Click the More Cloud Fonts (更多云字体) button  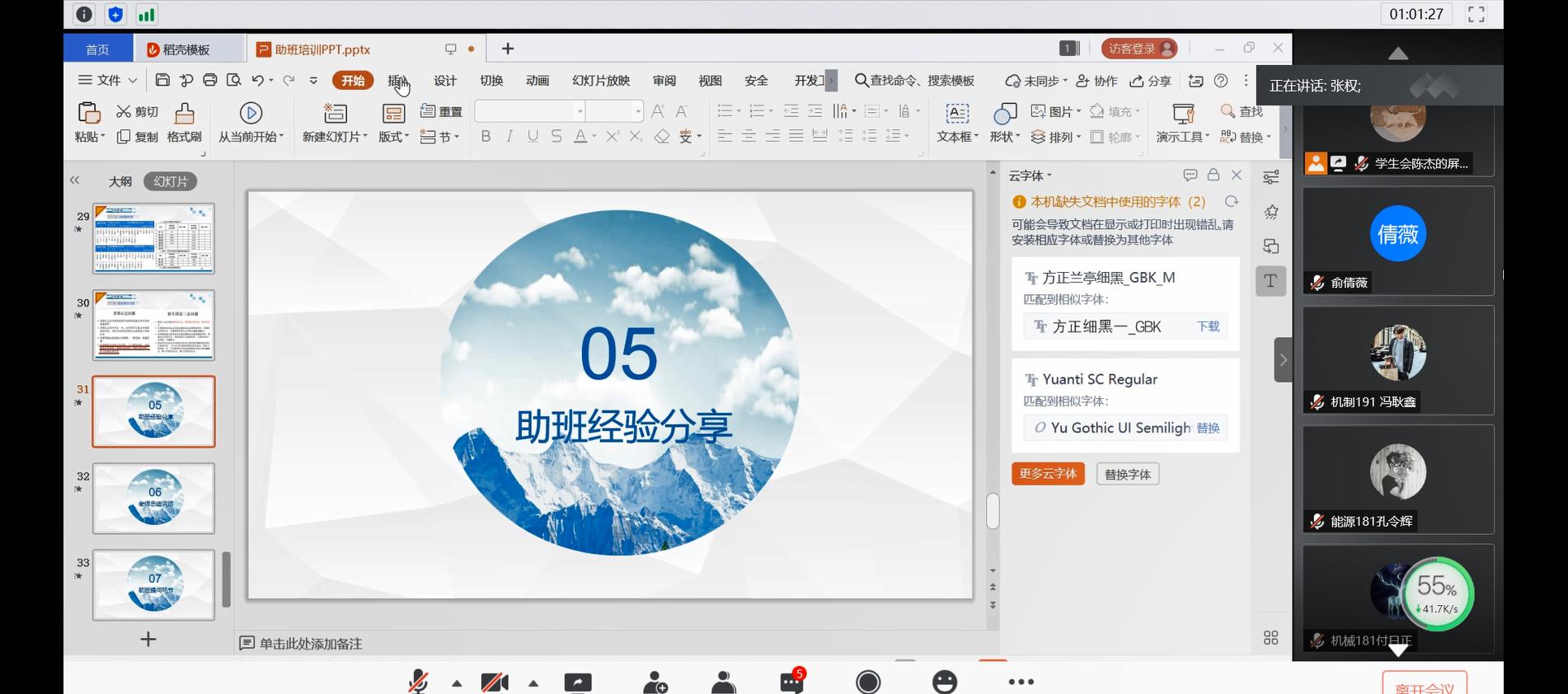1048,474
